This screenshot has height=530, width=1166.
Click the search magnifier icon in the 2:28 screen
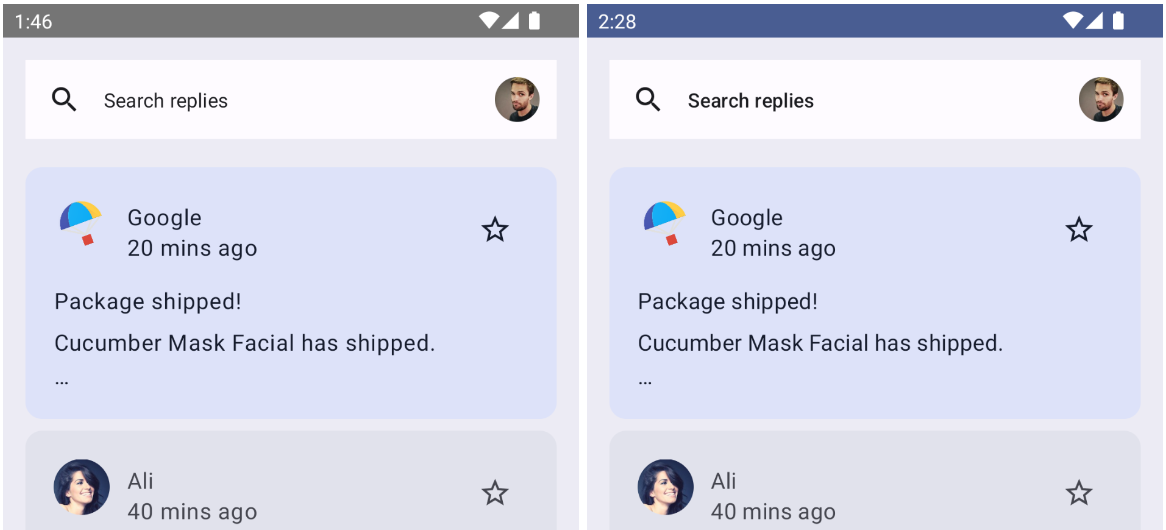click(x=648, y=100)
